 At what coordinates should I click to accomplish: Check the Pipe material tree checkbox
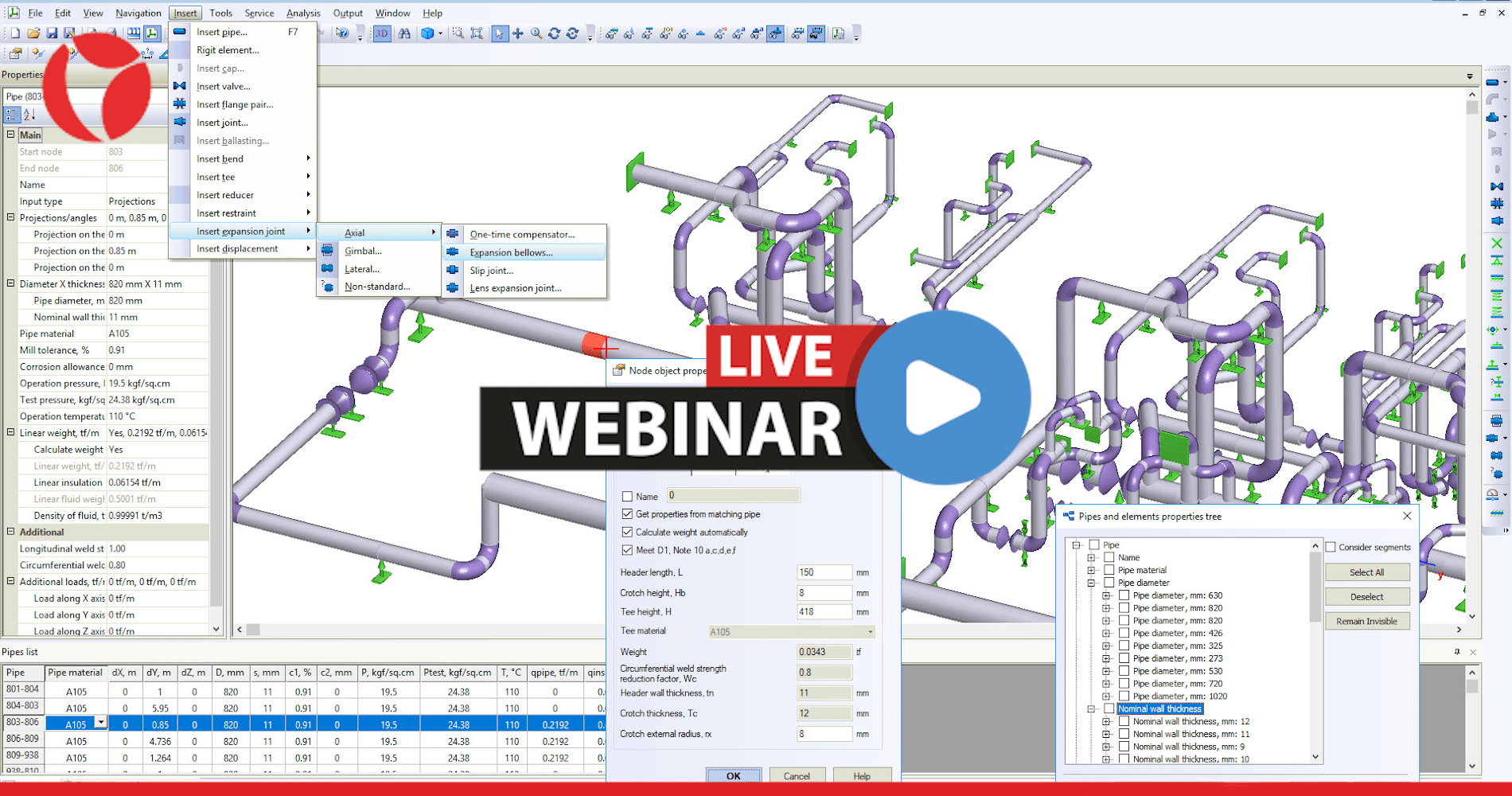pos(1109,570)
